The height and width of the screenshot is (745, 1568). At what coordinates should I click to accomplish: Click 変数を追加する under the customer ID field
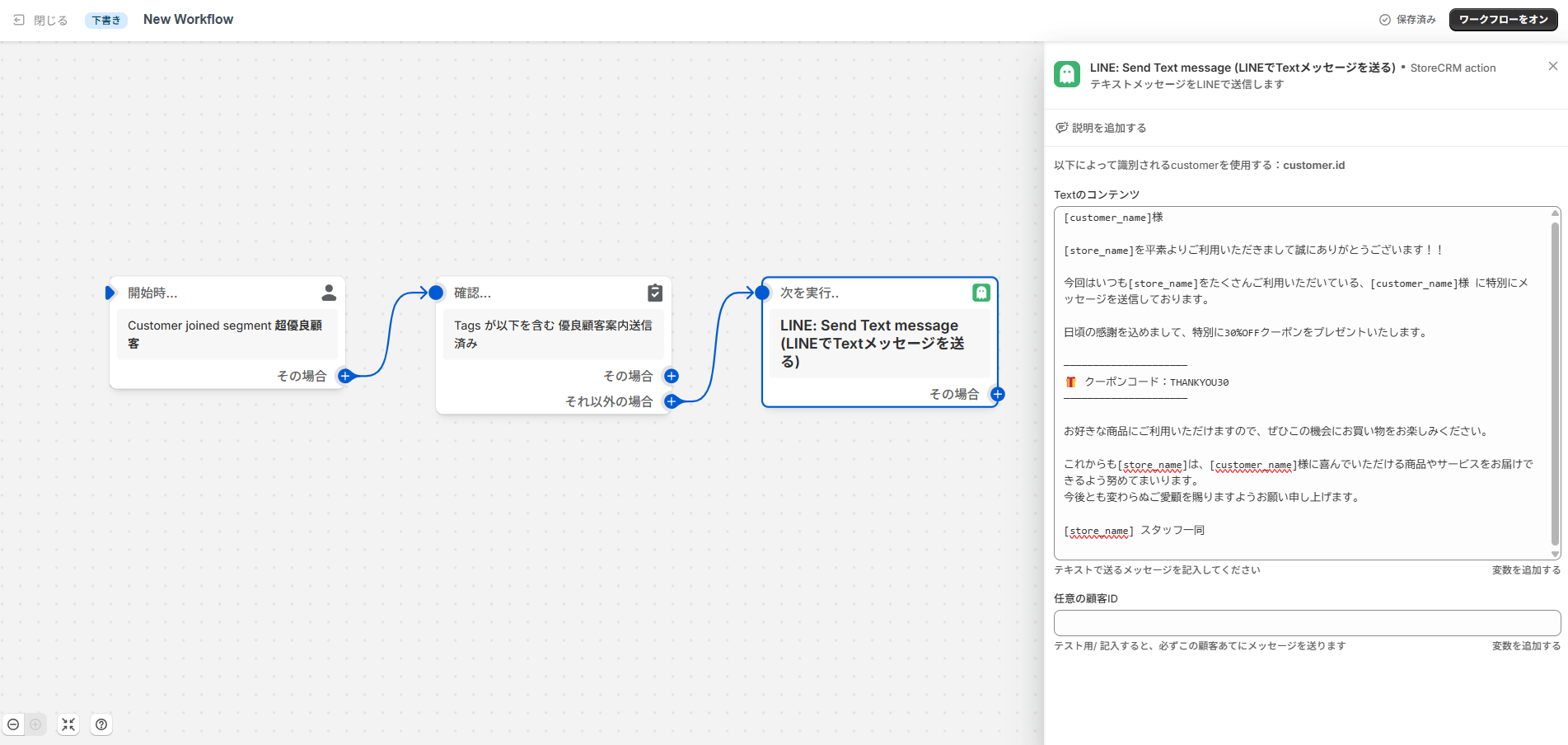(1526, 646)
